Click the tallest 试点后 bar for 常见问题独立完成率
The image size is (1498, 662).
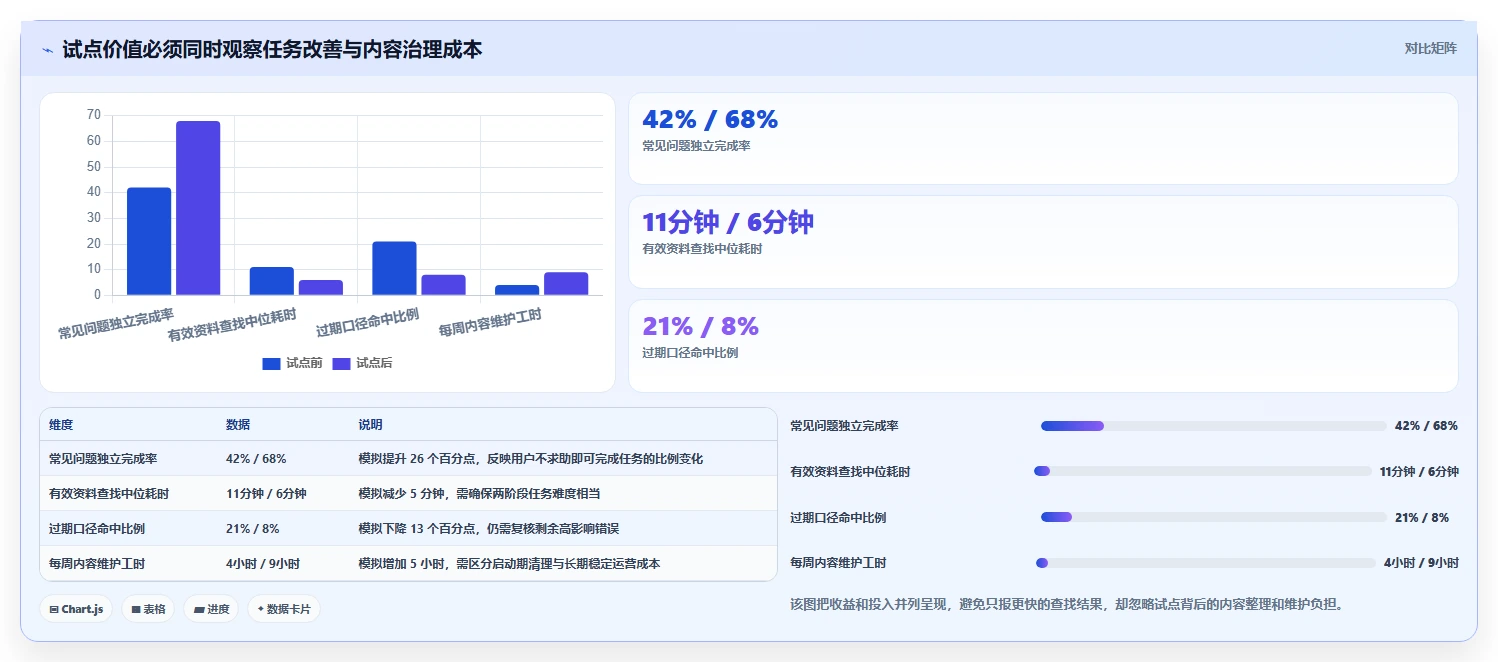pos(198,208)
